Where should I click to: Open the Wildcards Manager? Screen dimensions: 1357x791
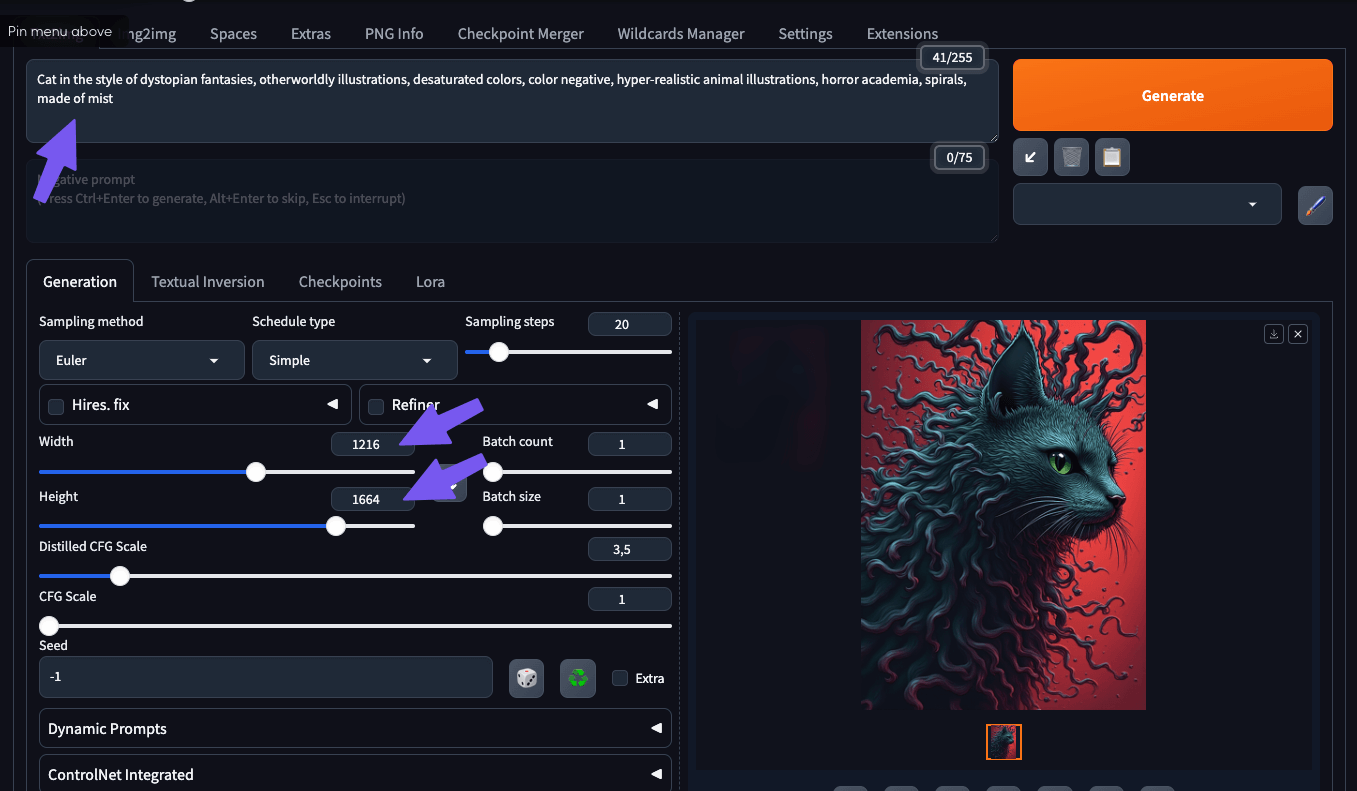[680, 33]
